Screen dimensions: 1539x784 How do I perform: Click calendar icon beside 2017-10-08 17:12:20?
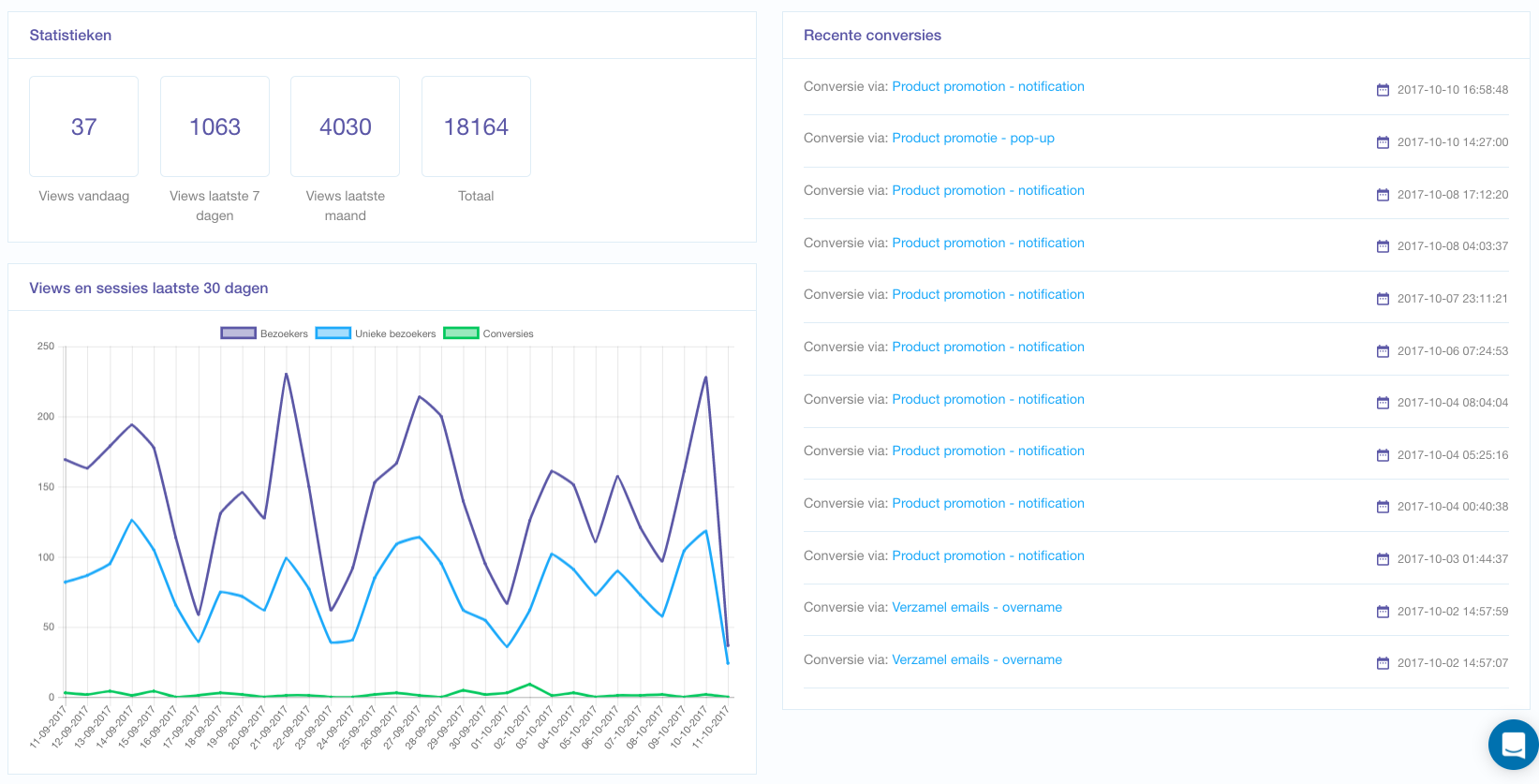pyautogui.click(x=1383, y=195)
